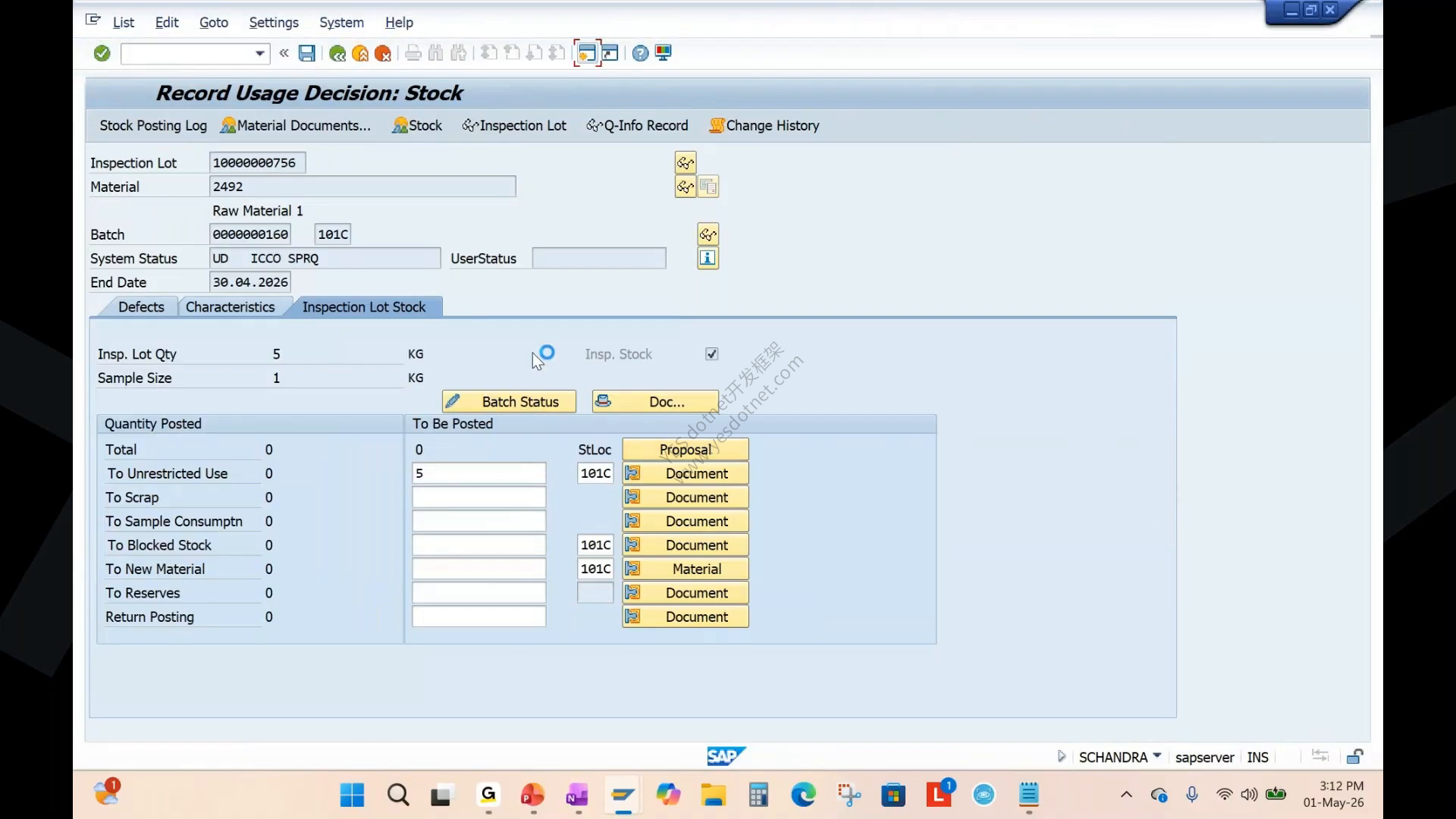Click the To Scrap quantity input field
Viewport: 1456px width, 819px height.
click(479, 497)
